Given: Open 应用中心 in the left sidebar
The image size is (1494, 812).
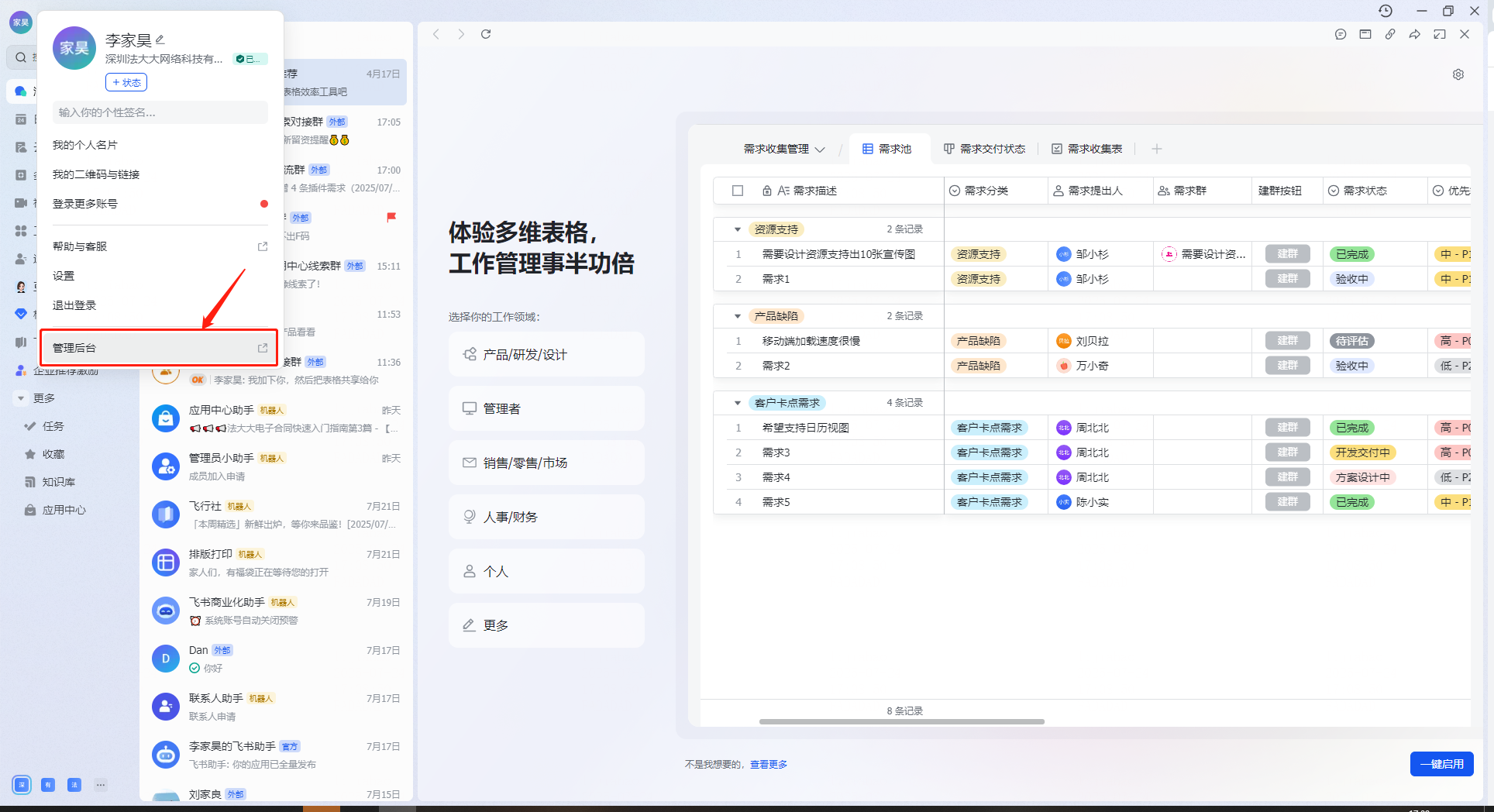Looking at the screenshot, I should tap(64, 510).
